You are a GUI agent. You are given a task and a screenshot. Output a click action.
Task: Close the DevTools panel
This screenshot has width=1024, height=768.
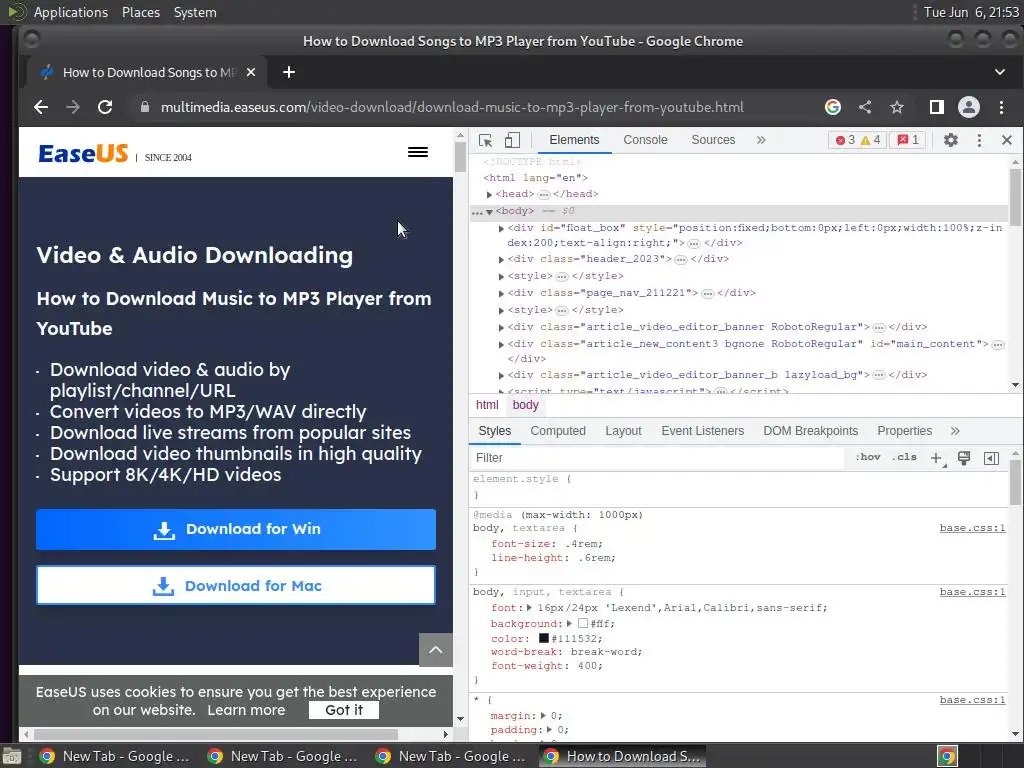1006,140
